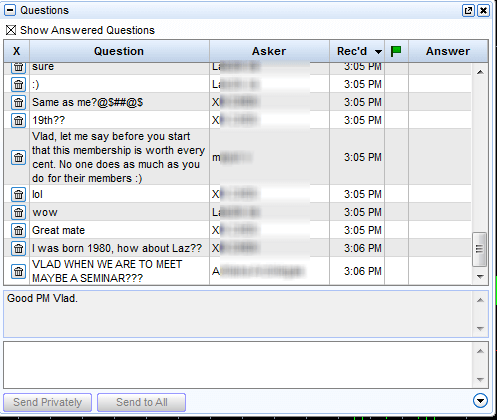
Task: Click trash icon beside '19th??' question
Action: click(18, 120)
